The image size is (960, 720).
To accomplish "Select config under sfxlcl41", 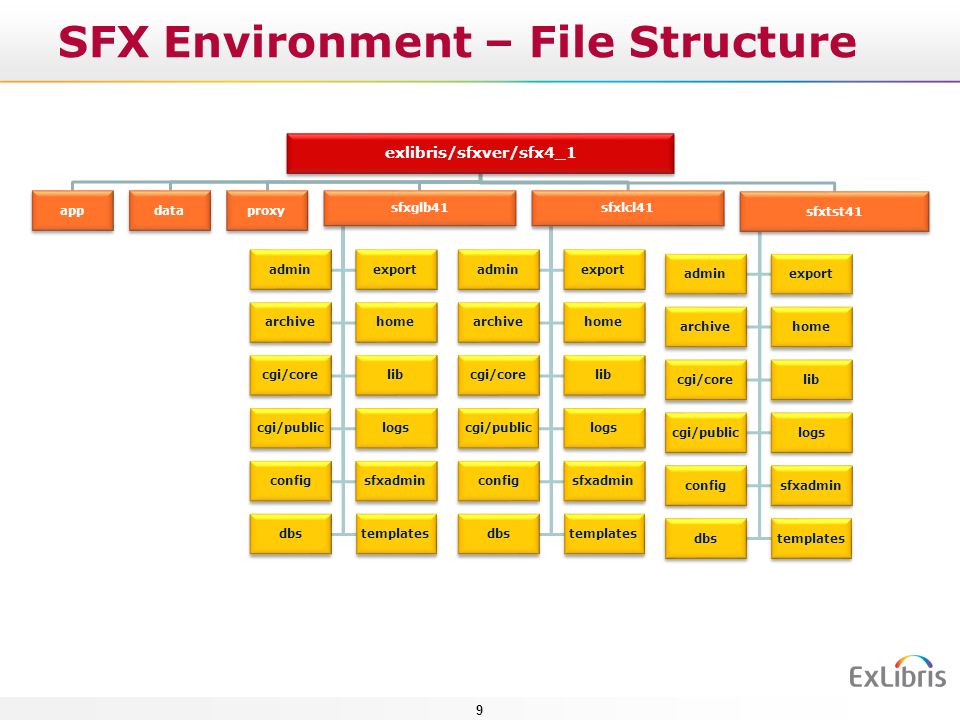I will point(498,481).
